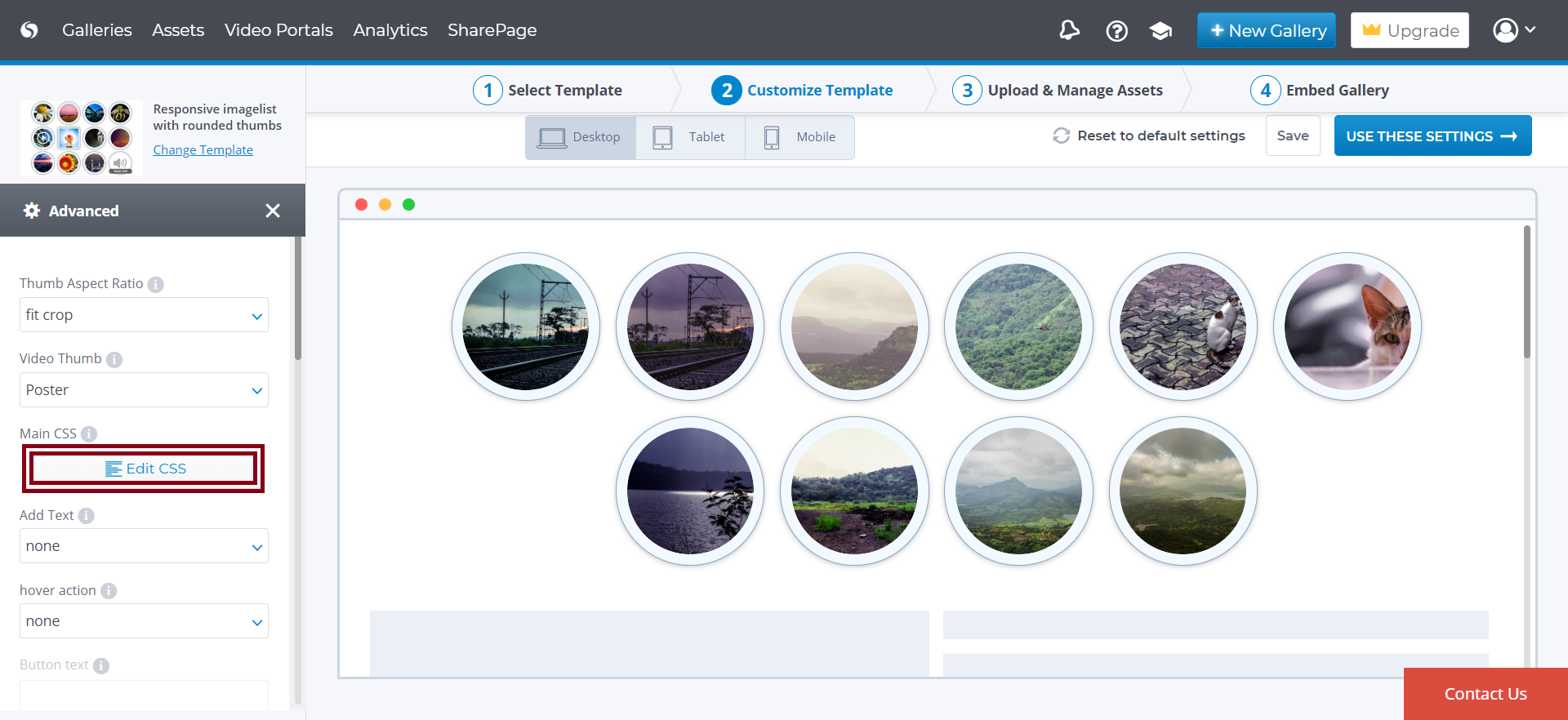Image resolution: width=1568 pixels, height=720 pixels.
Task: Switch preview to Tablet view
Action: 690,137
